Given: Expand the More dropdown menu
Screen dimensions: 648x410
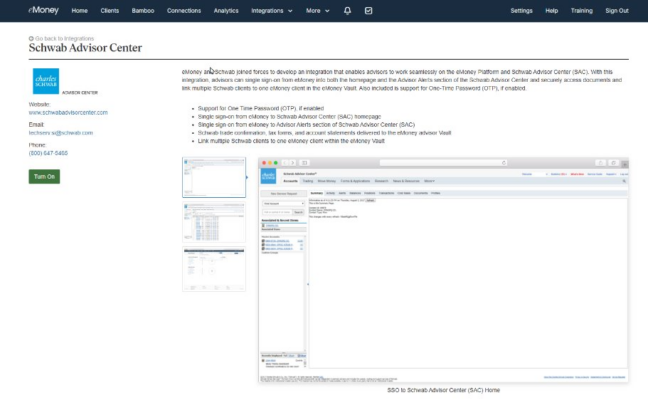Looking at the screenshot, I should tap(317, 11).
